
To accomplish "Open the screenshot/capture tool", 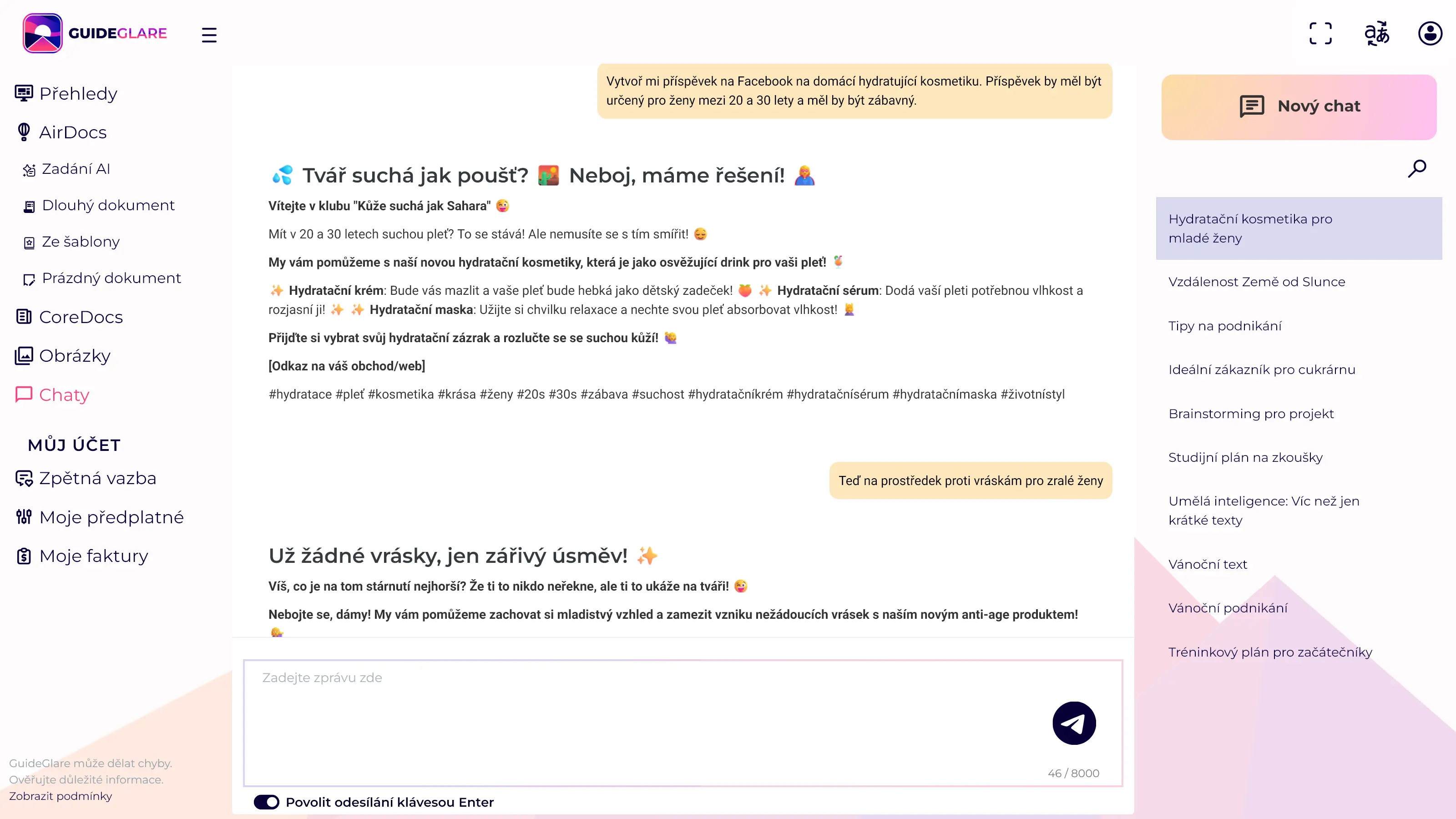I will coord(1320,34).
